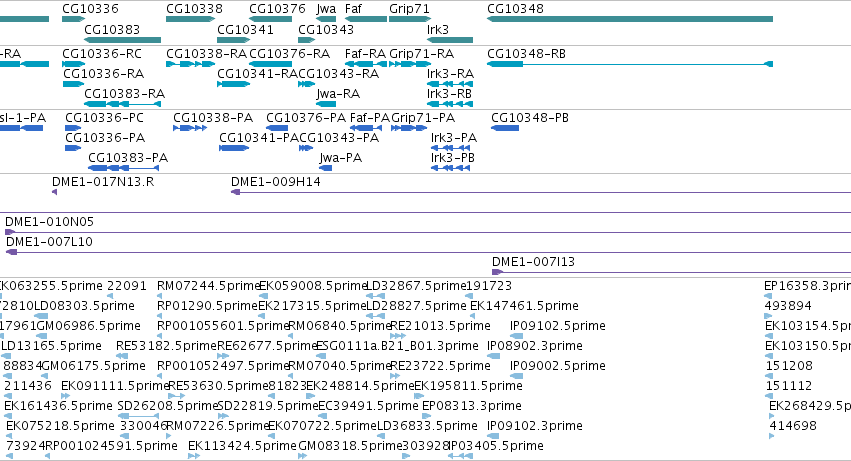Click the CG10383 gene label

(x=112, y=29)
